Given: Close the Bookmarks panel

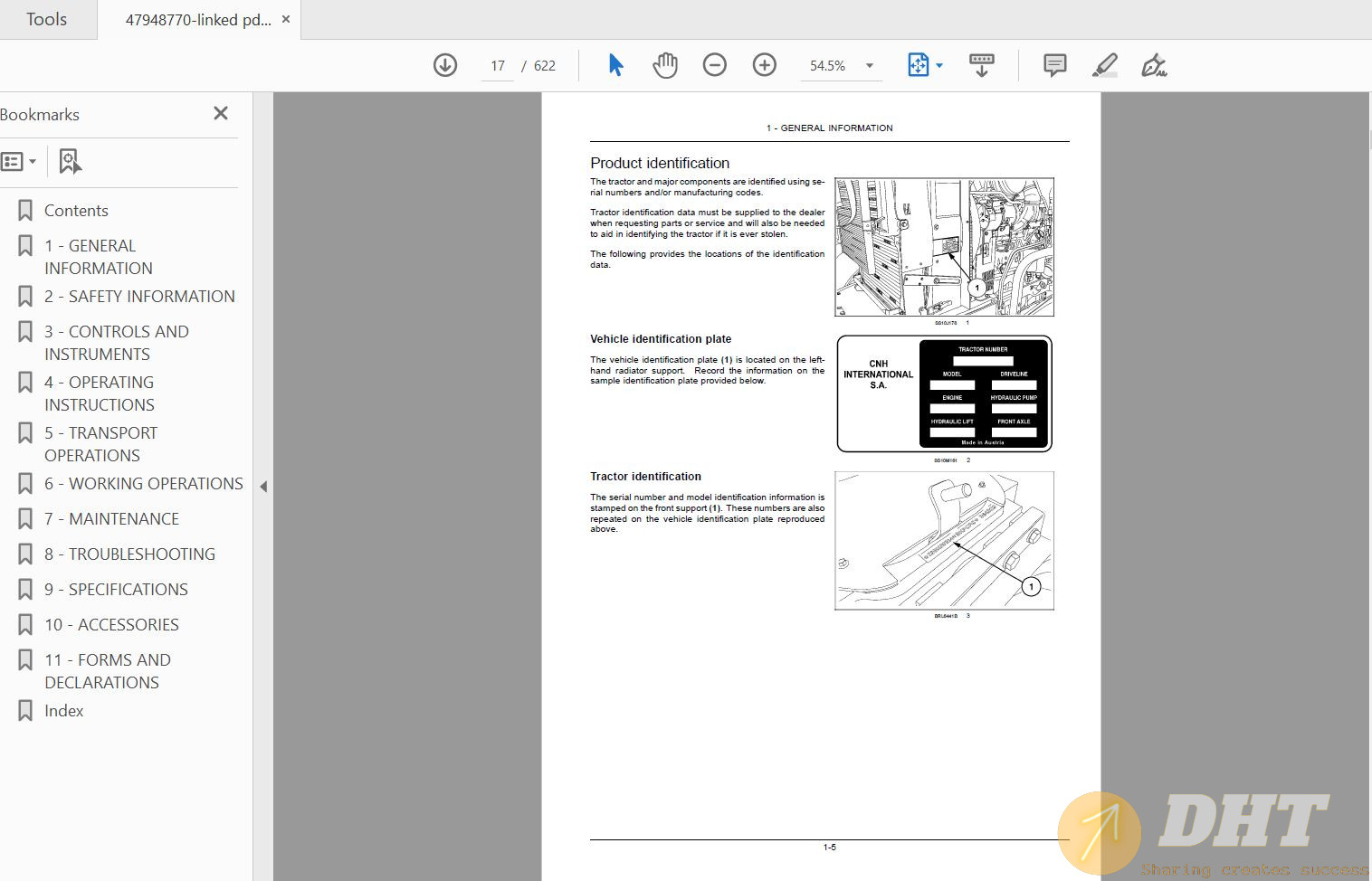Looking at the screenshot, I should 221,113.
